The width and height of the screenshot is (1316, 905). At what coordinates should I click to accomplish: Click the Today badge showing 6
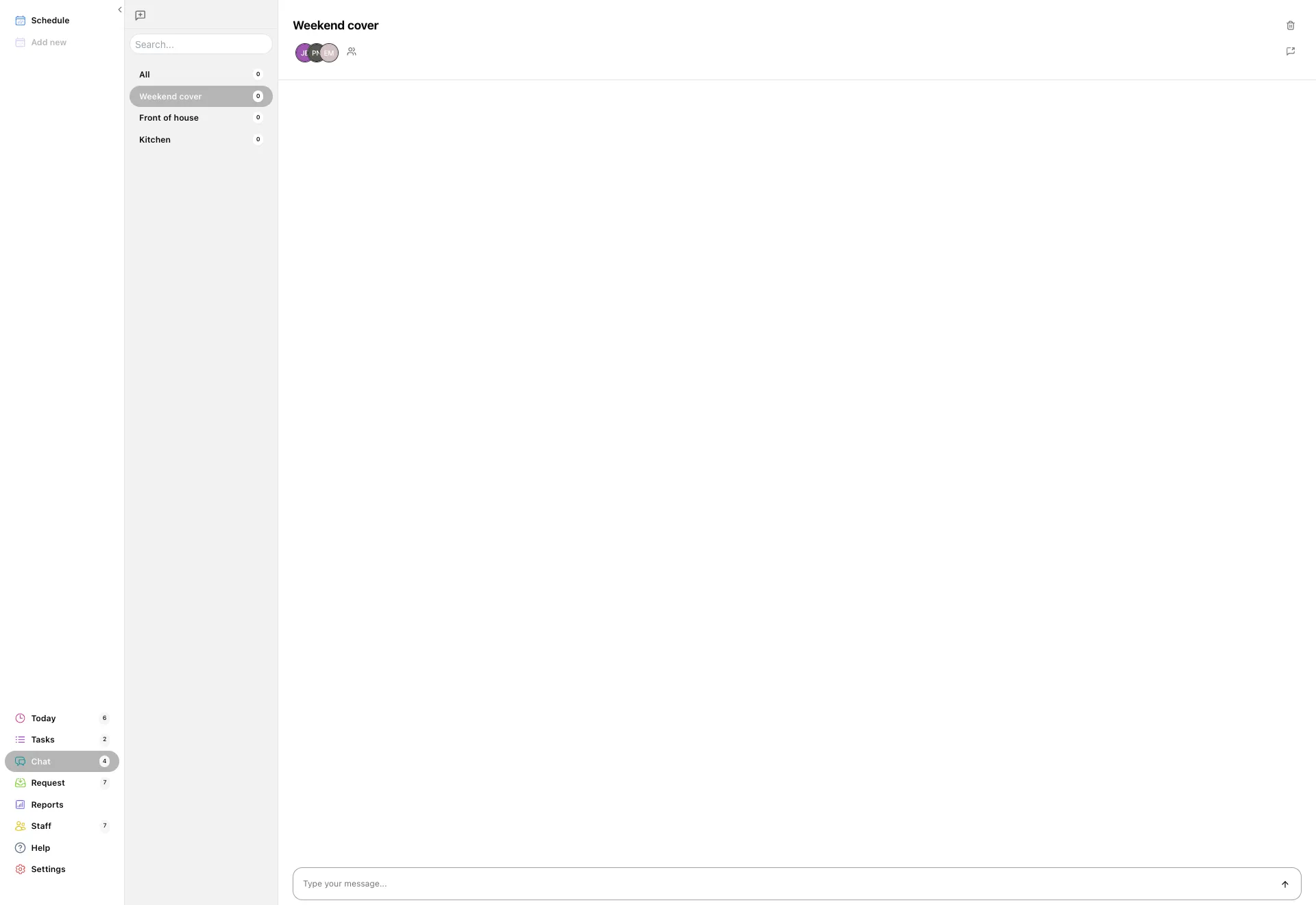(x=105, y=719)
